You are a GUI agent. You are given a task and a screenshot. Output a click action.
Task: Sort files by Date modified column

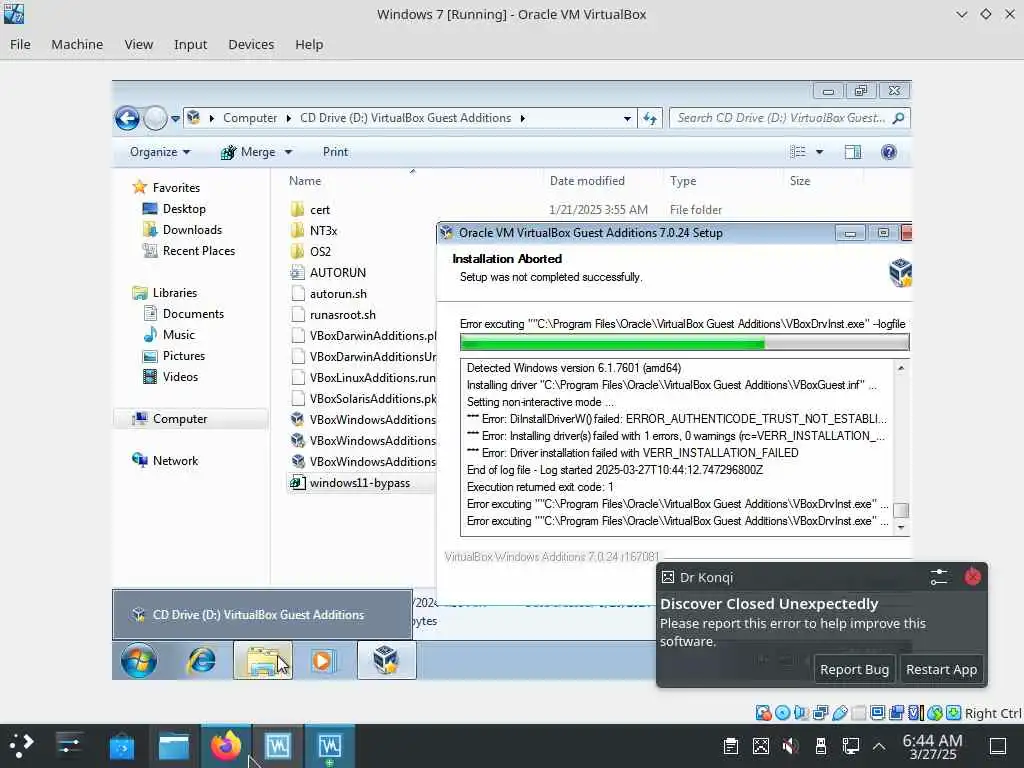click(x=587, y=181)
